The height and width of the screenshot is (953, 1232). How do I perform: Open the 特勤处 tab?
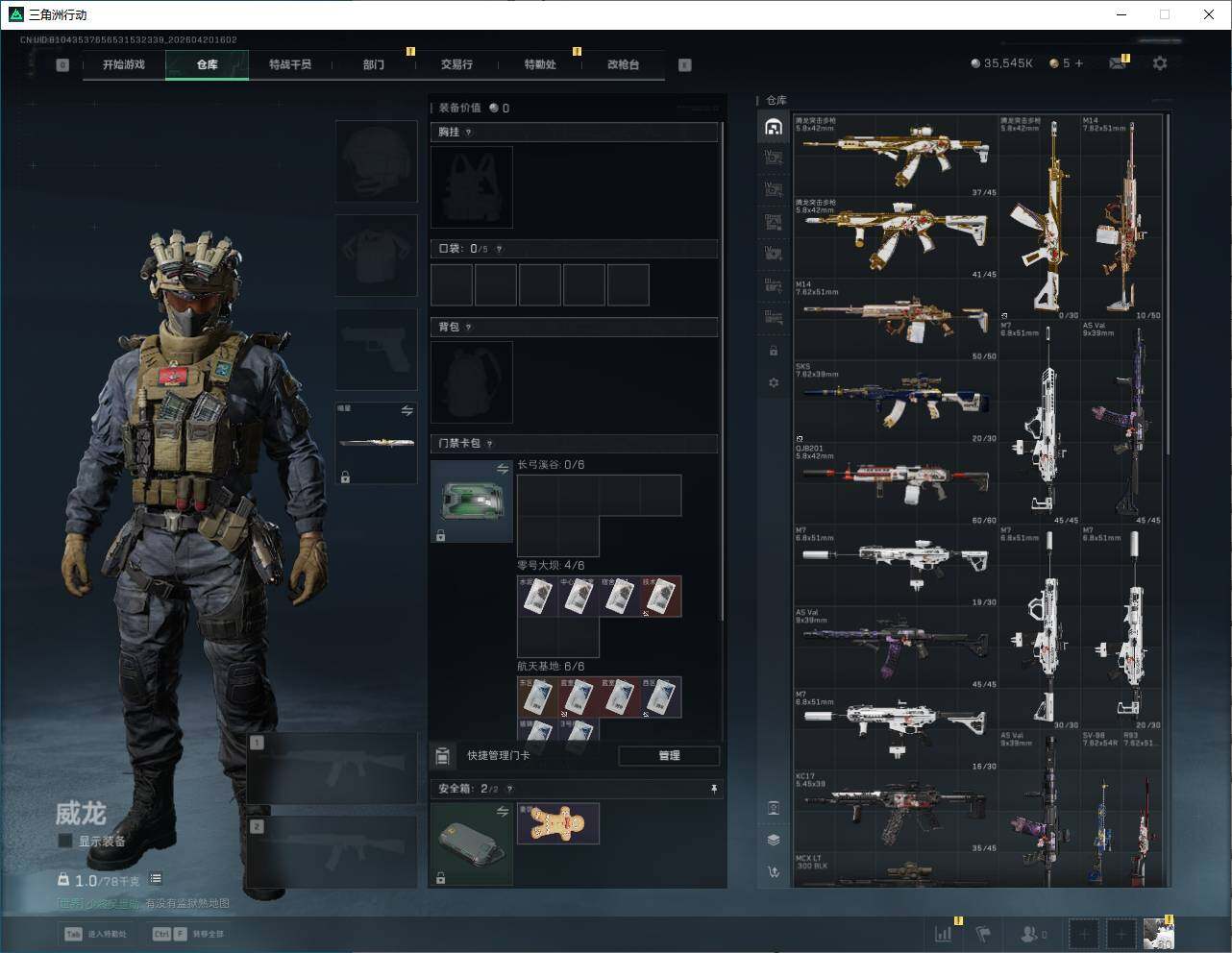click(540, 64)
